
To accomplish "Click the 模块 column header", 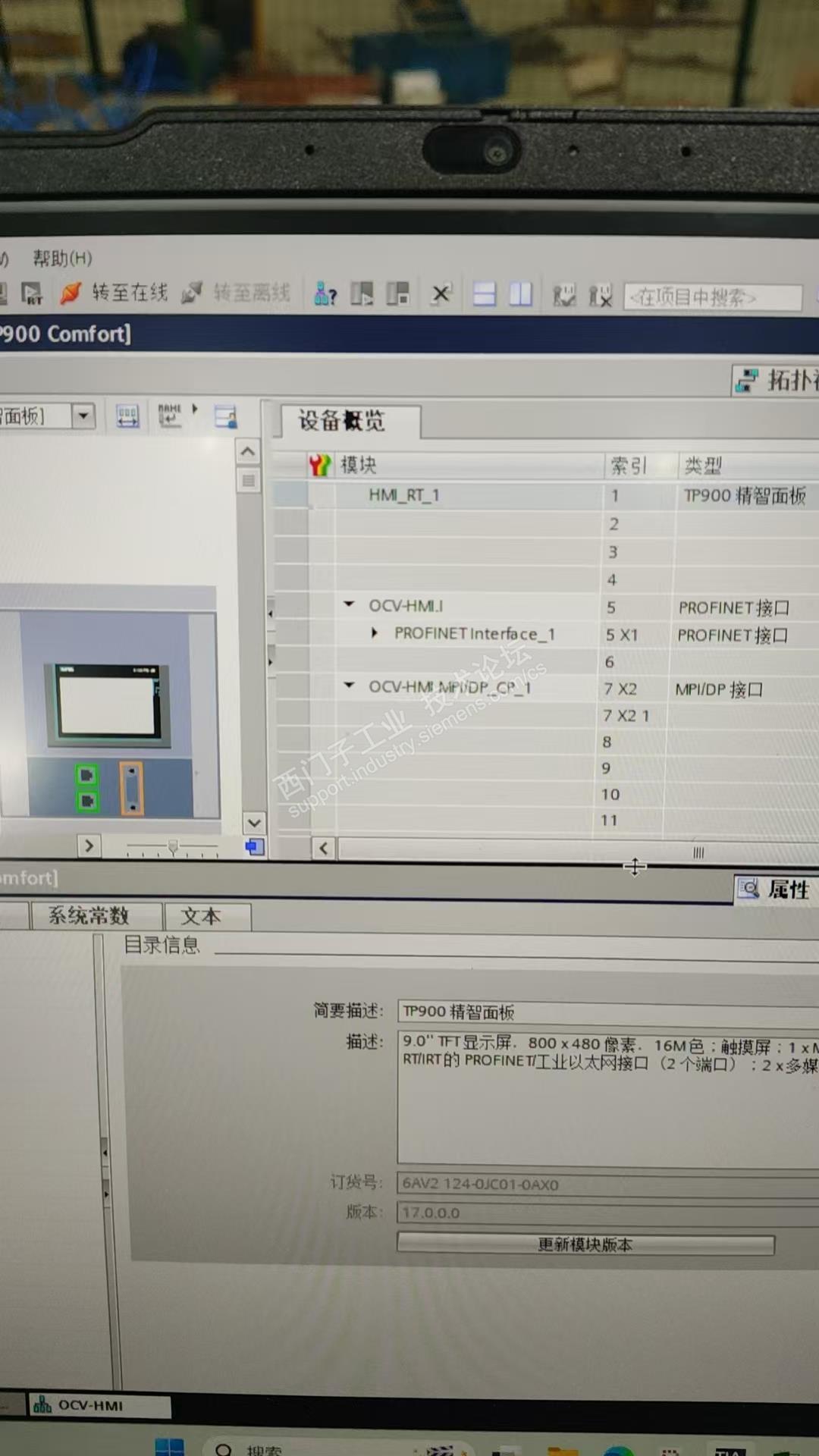I will tap(358, 465).
